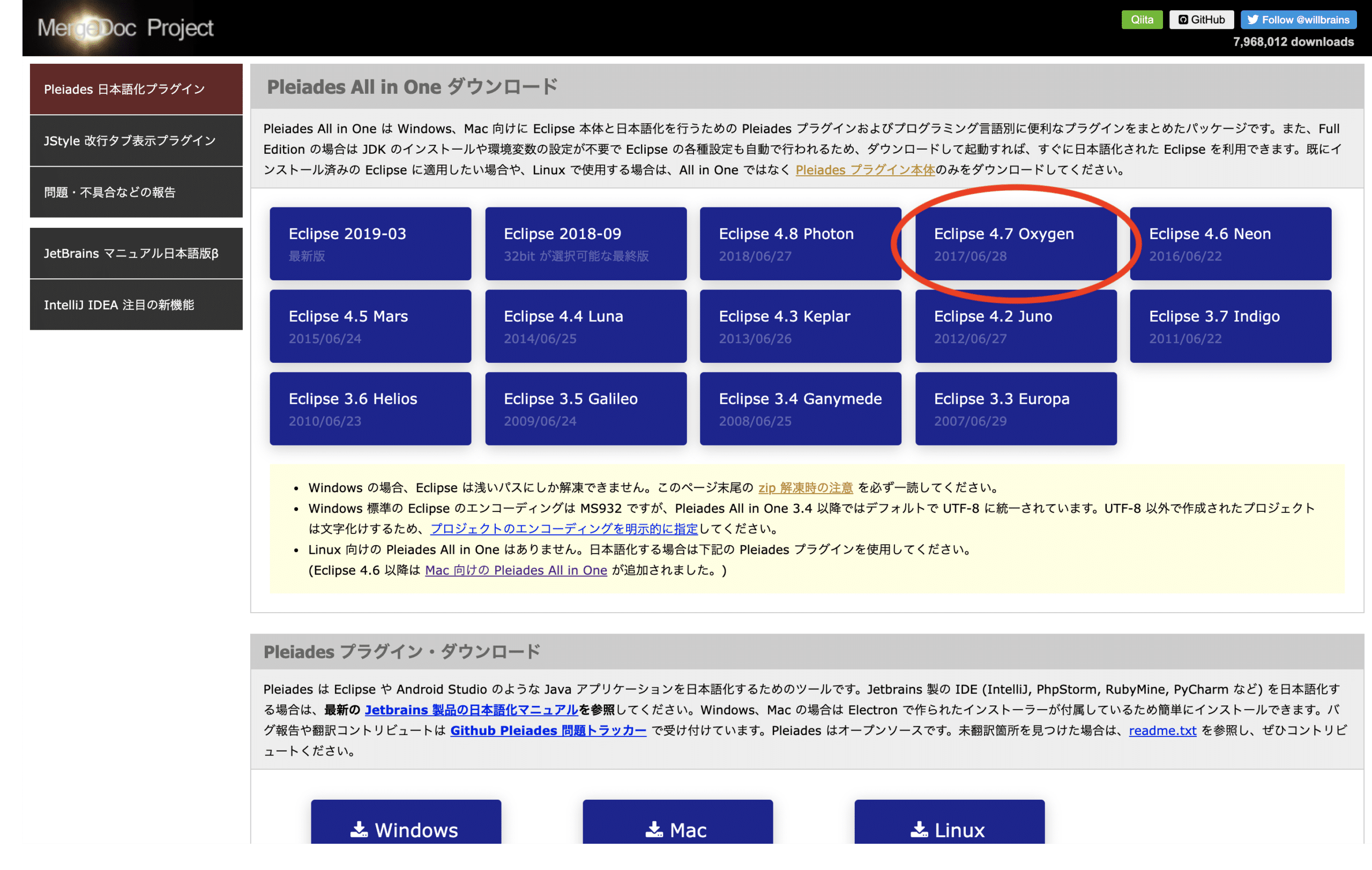This screenshot has height=870, width=1372.
Task: Click the download icon on Windows button
Action: pos(359,830)
